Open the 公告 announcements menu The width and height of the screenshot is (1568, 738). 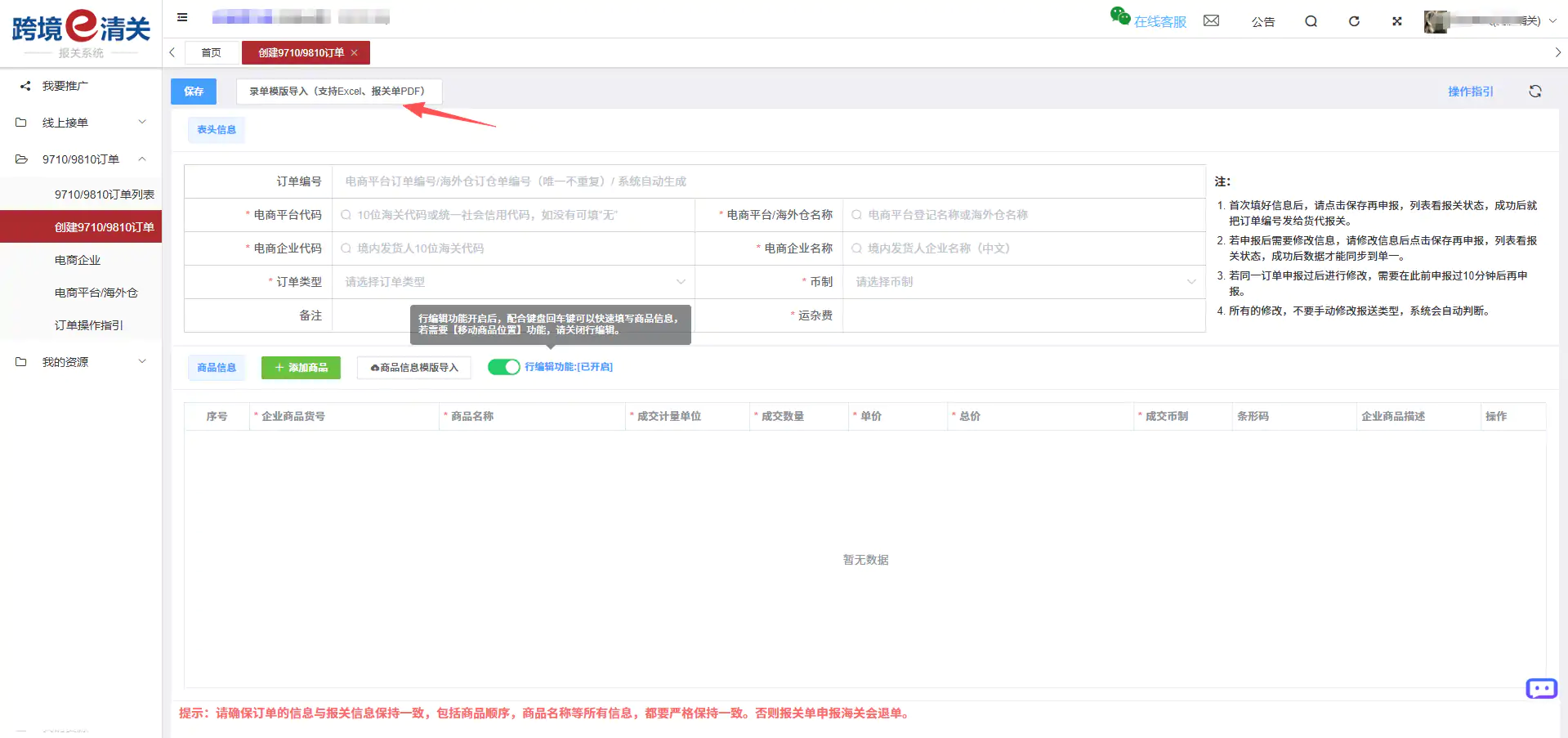[1263, 21]
